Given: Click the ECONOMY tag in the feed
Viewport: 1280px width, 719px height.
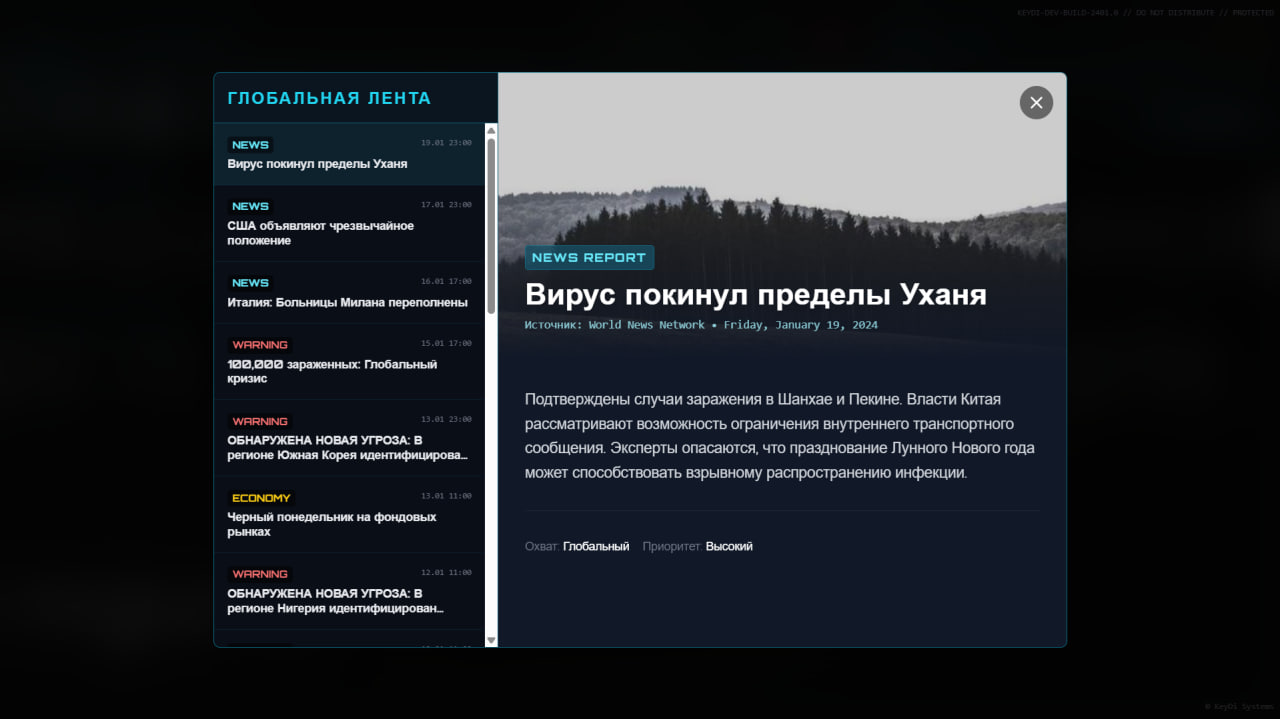Looking at the screenshot, I should click(x=261, y=498).
